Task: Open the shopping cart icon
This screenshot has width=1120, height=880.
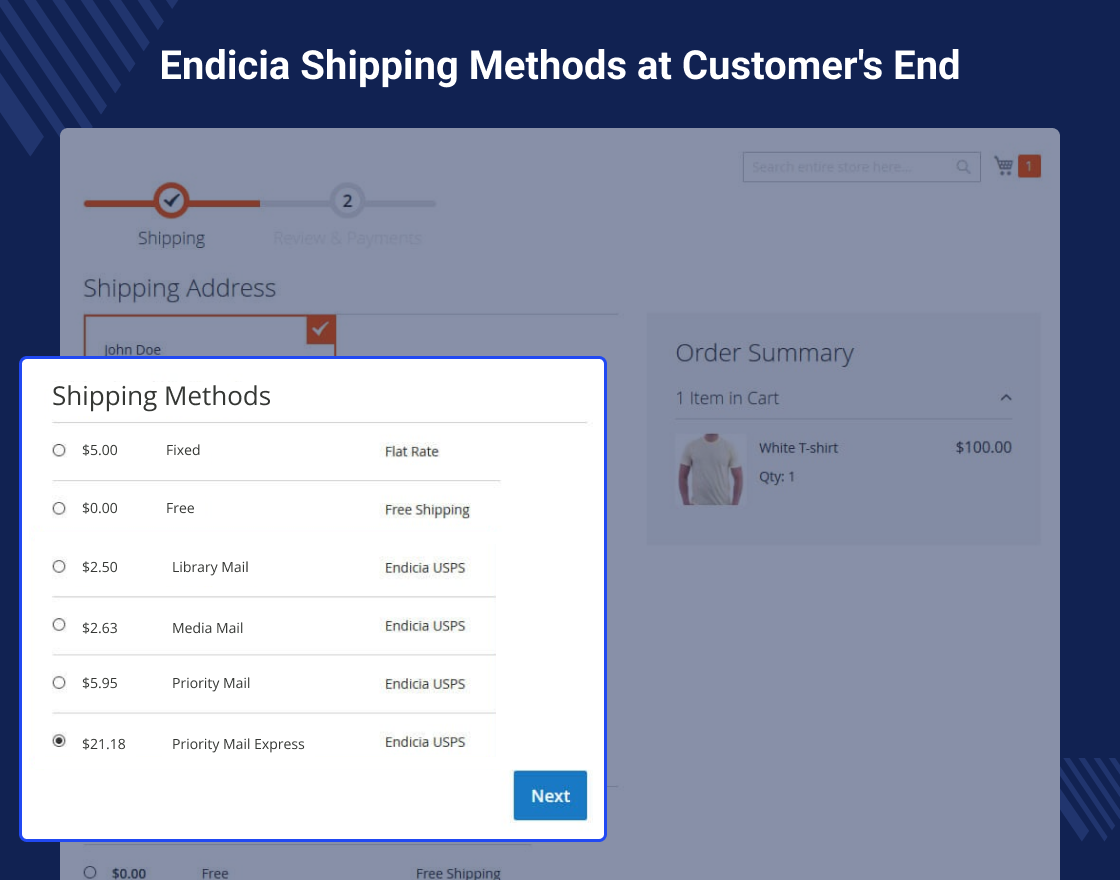Action: coord(1004,166)
